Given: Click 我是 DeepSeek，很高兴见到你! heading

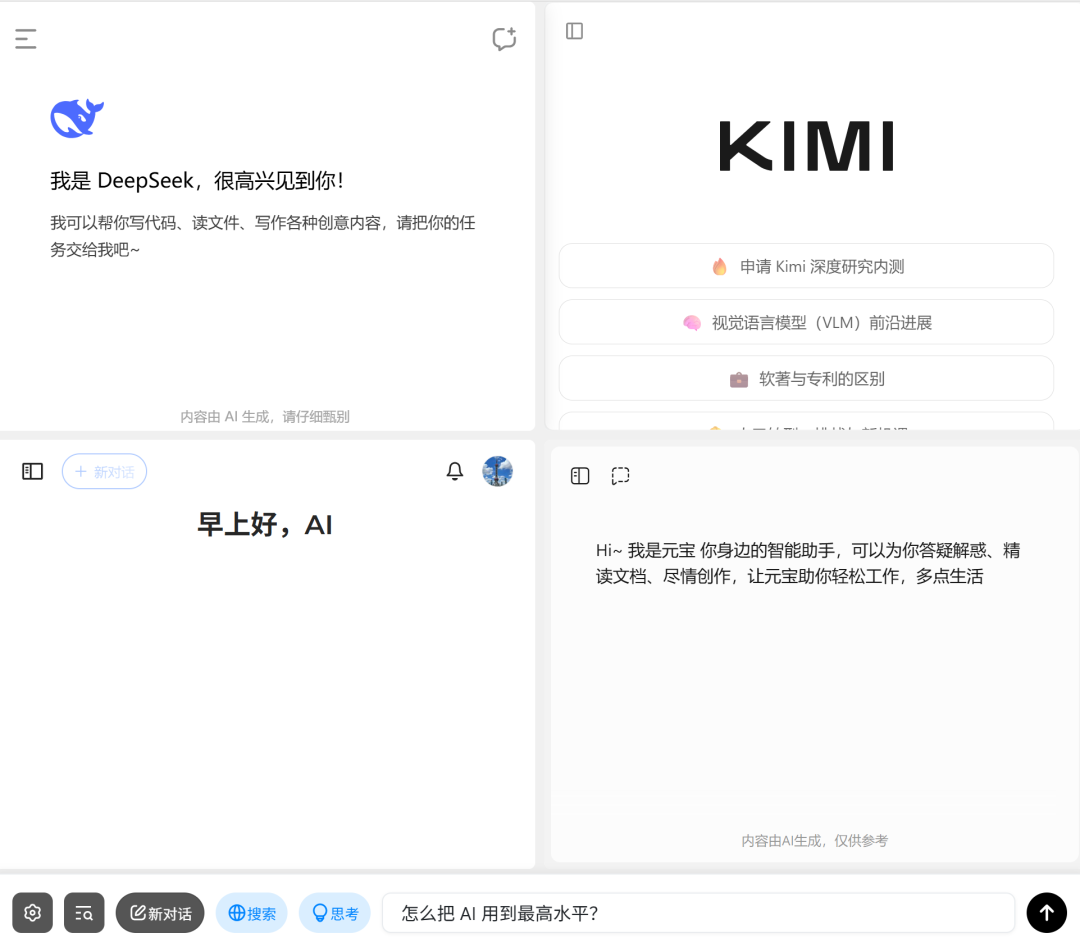Looking at the screenshot, I should pos(197,180).
